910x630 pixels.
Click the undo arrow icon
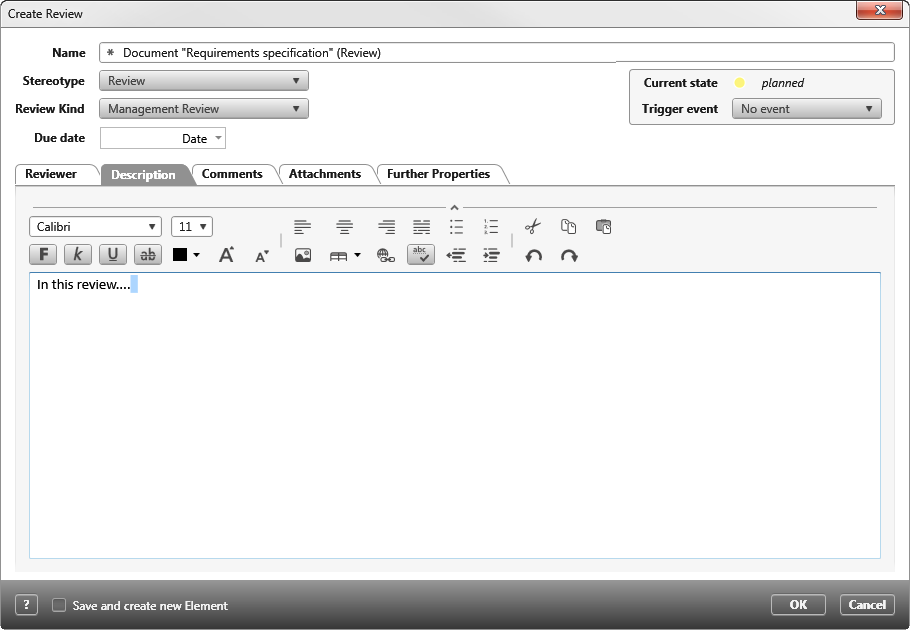coord(533,256)
